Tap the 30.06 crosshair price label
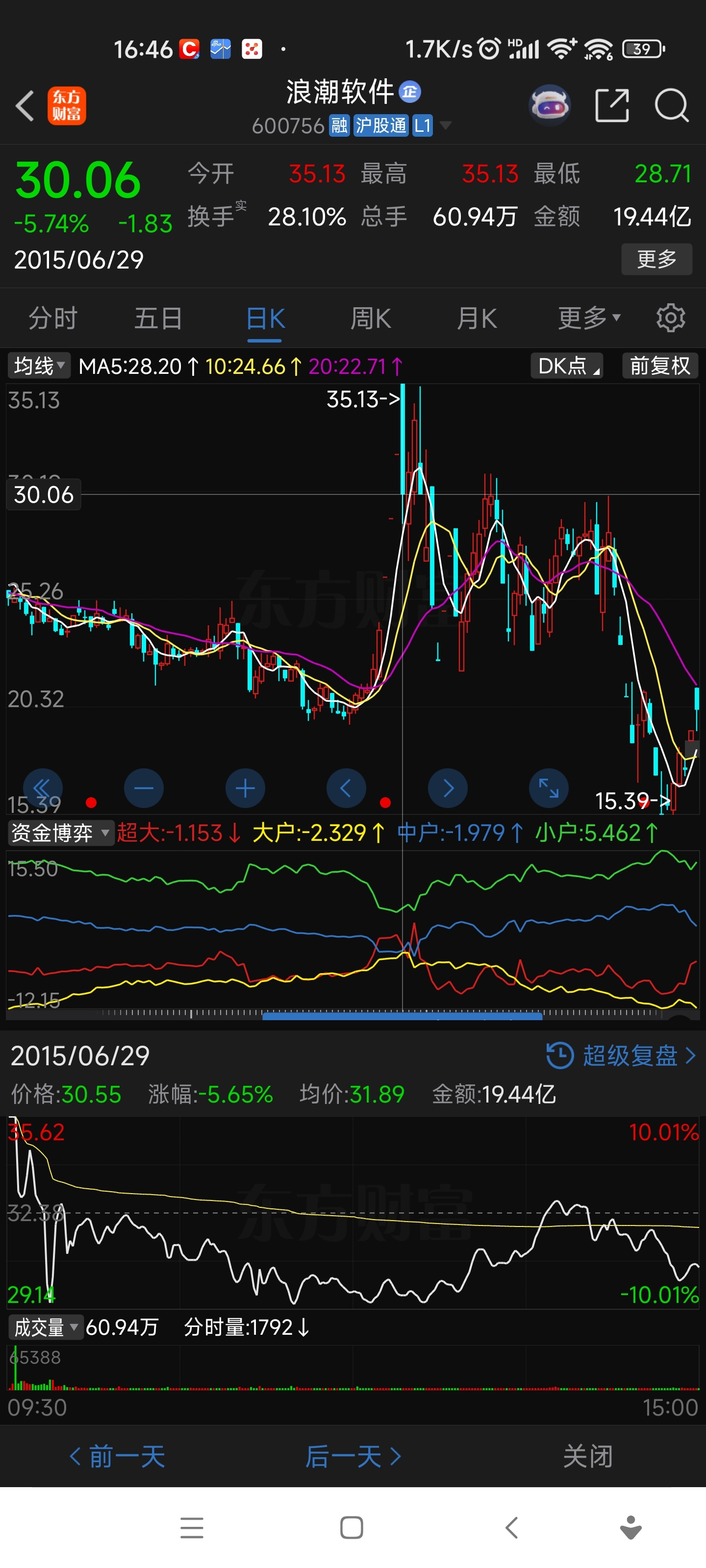Viewport: 706px width, 1568px height. (44, 494)
